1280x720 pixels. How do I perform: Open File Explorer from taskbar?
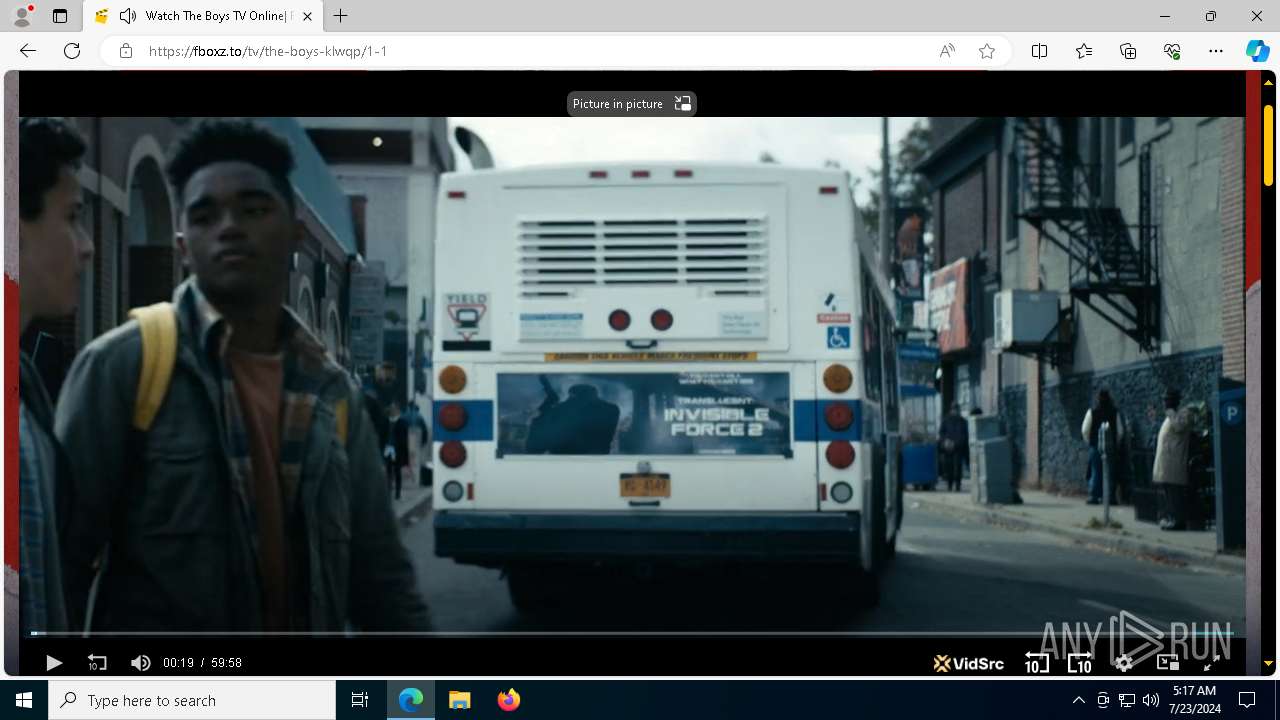tap(459, 700)
